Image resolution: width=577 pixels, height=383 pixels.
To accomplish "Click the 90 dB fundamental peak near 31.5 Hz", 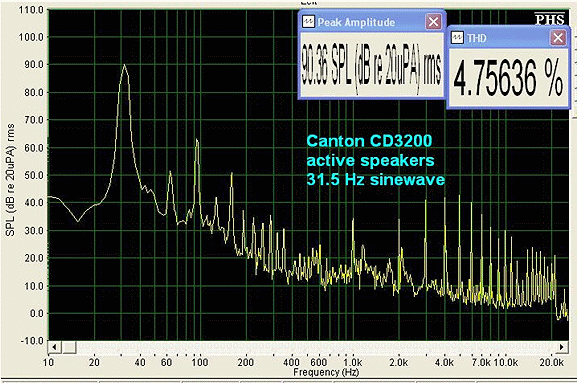I will (124, 65).
